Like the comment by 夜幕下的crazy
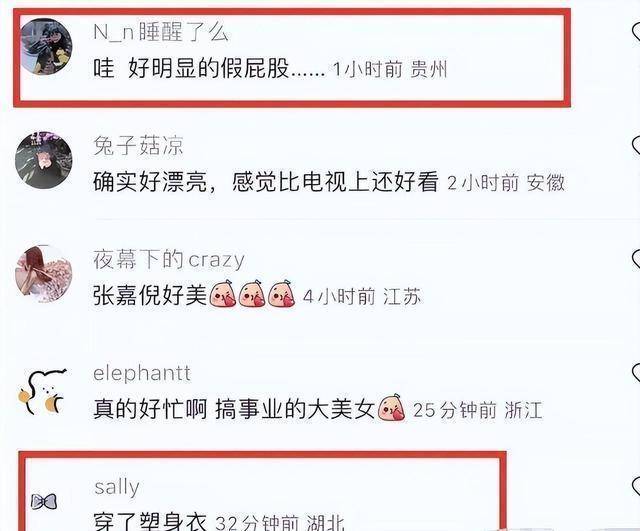 [x=636, y=260]
